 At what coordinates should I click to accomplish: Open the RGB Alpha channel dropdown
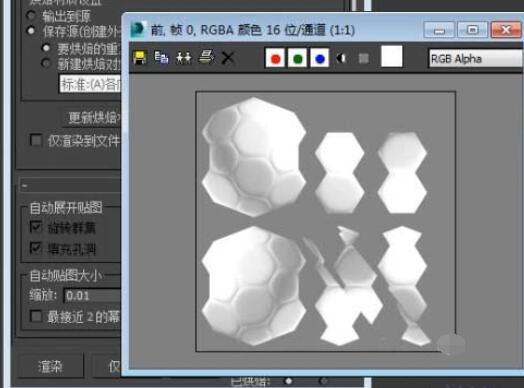pyautogui.click(x=476, y=59)
